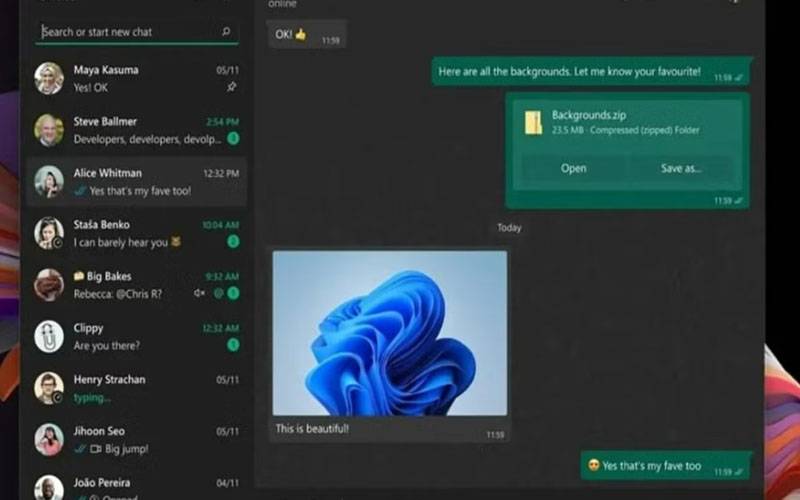
Task: Open Maya Kasuma's avatar
Action: (x=49, y=79)
